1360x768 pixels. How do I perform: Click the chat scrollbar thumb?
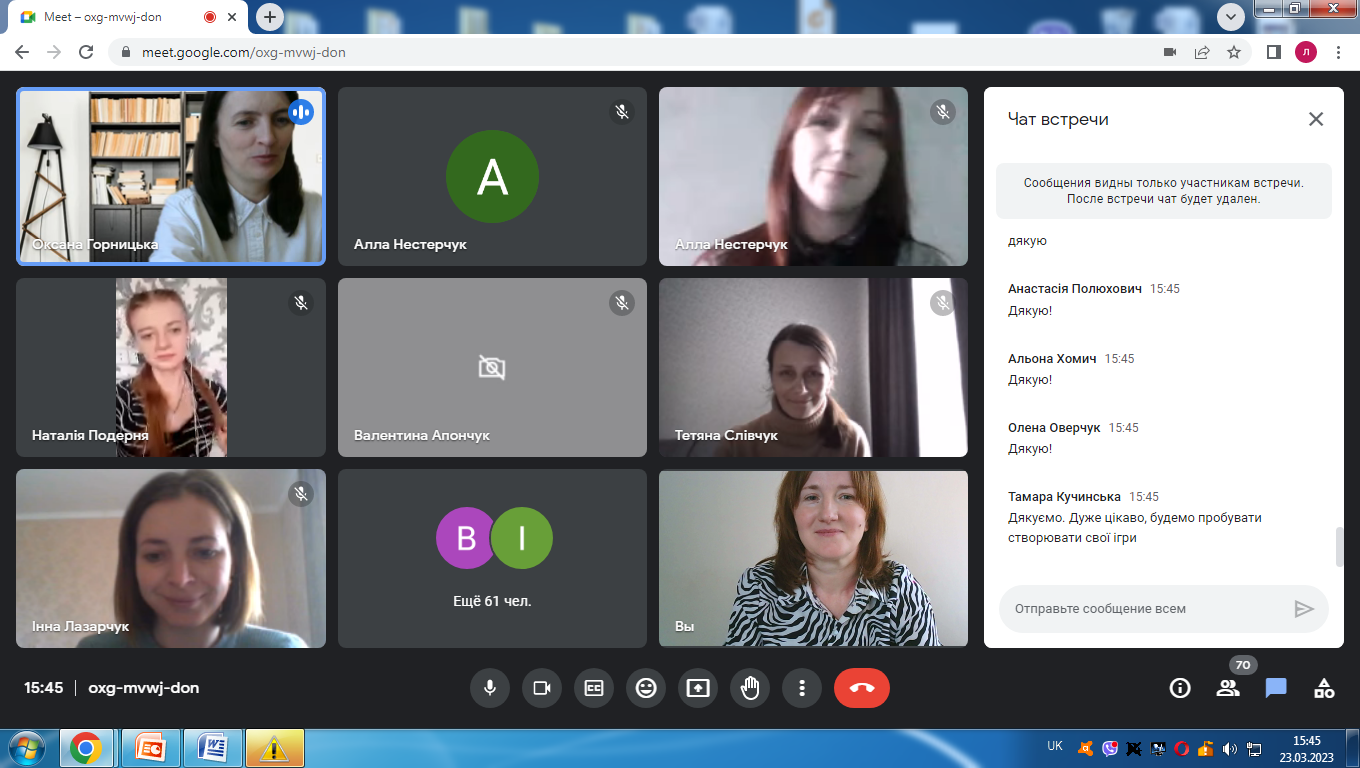(x=1340, y=547)
